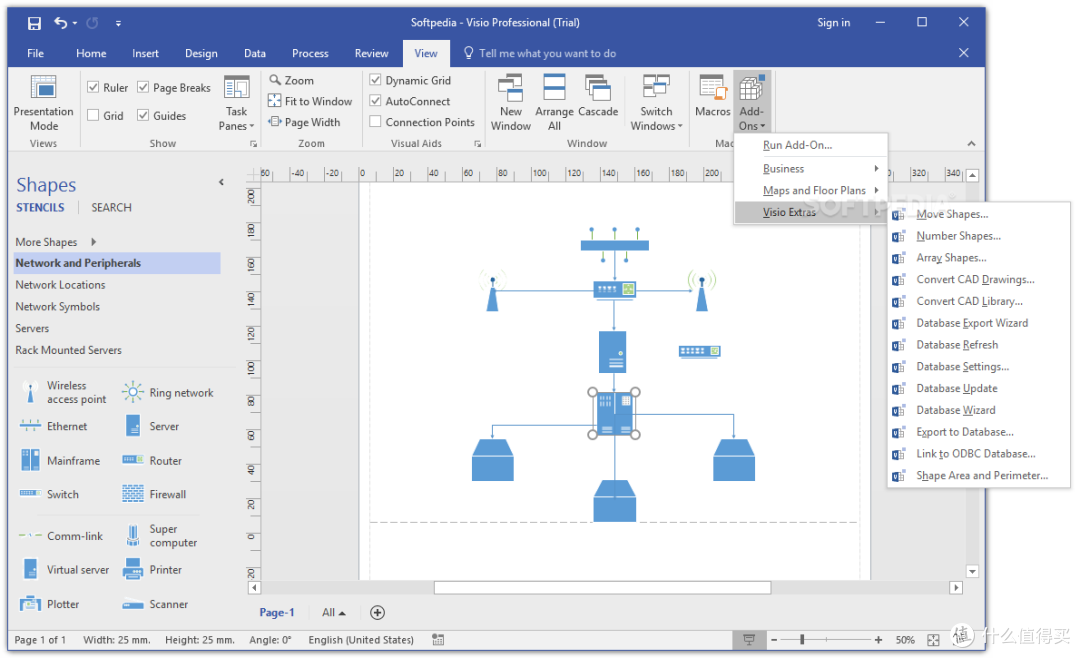Select Move Shapes menu entry

point(979,214)
